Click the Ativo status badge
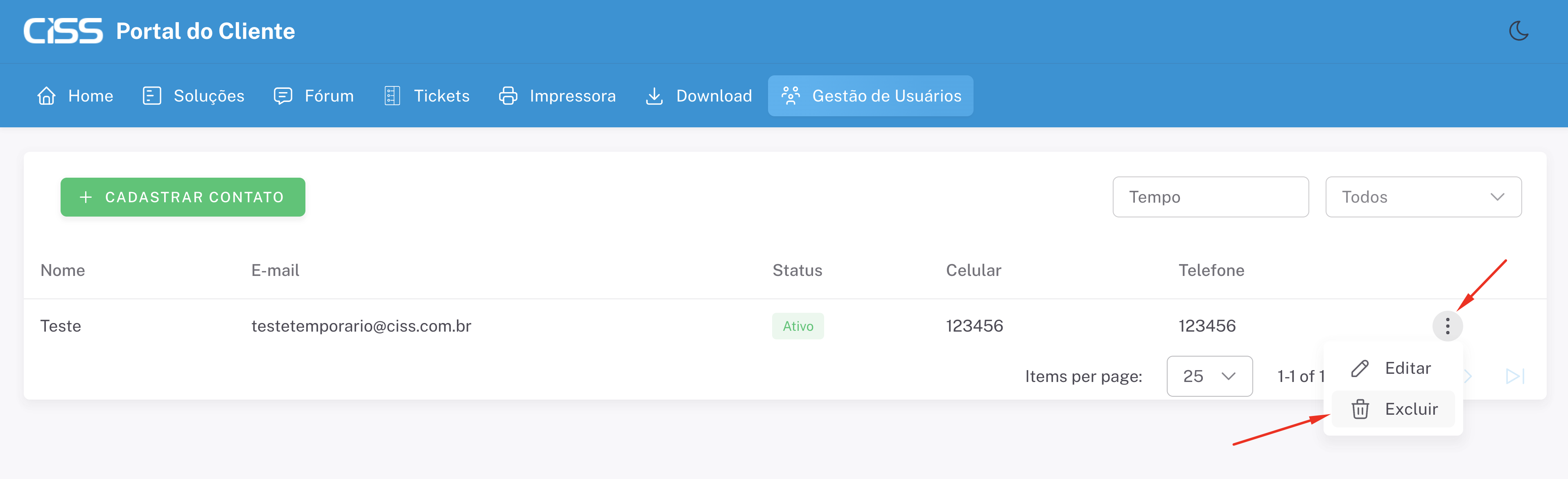This screenshot has height=479, width=1568. tap(798, 326)
